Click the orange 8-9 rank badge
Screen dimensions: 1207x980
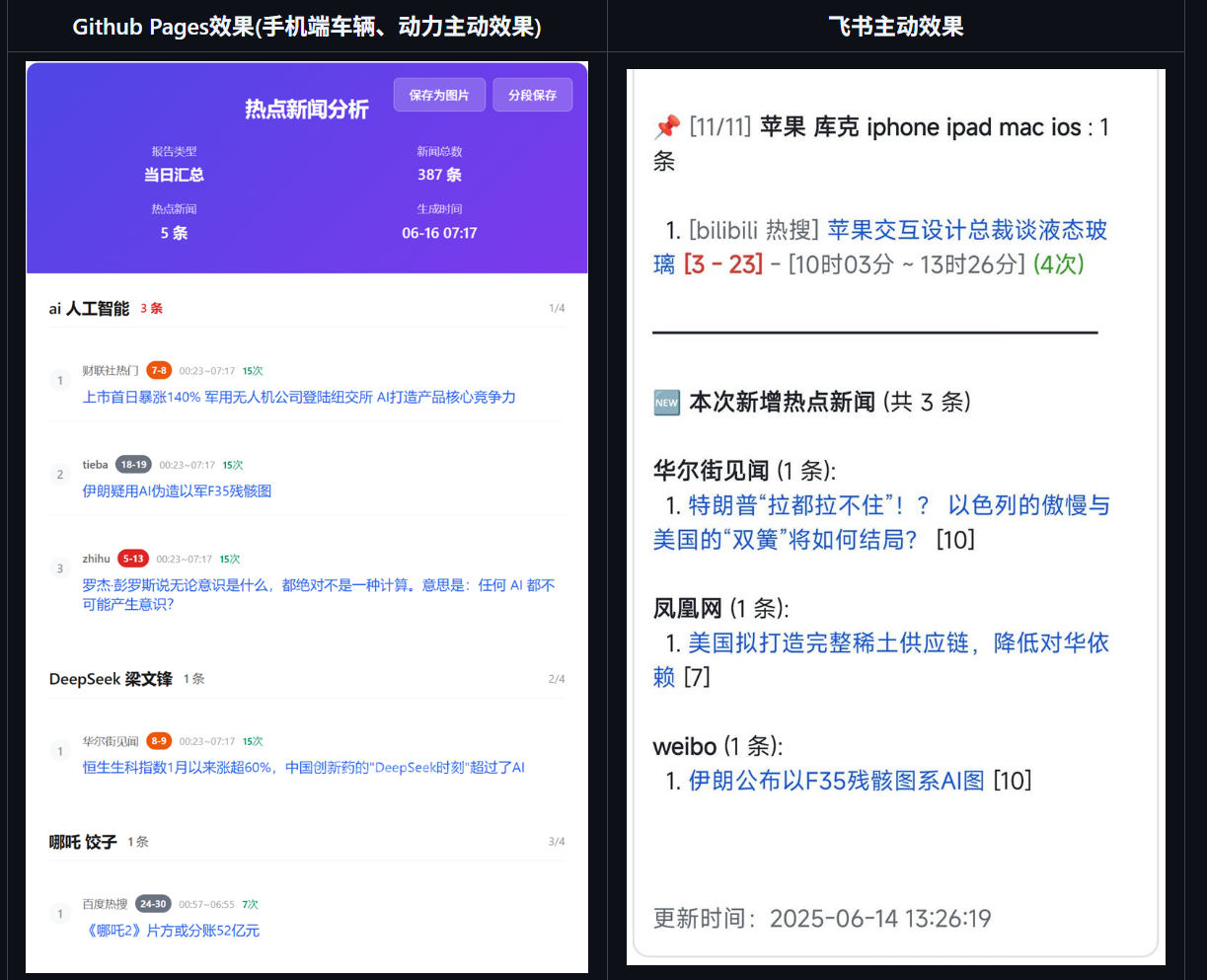pyautogui.click(x=158, y=741)
